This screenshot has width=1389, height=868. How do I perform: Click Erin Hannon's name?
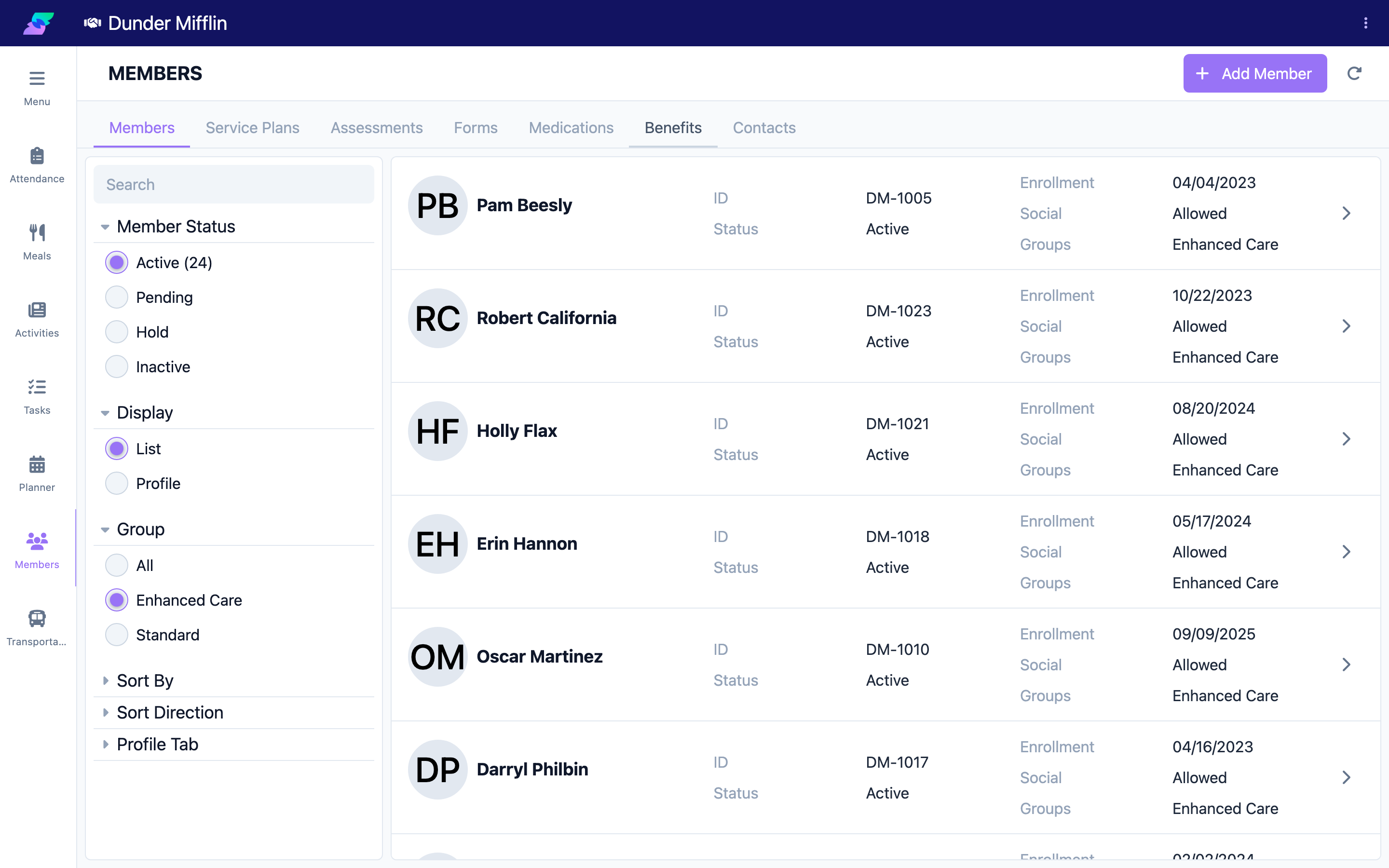point(527,543)
